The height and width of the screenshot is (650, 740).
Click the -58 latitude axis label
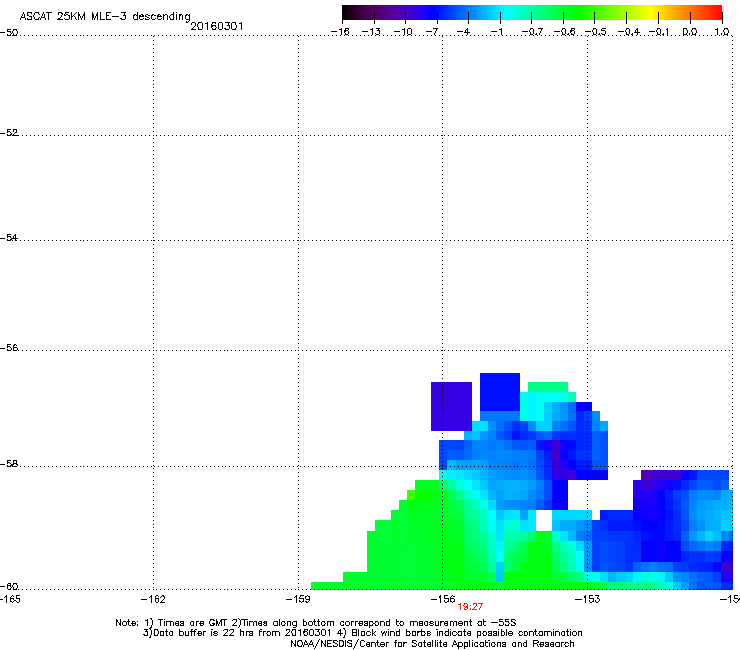click(x=9, y=464)
